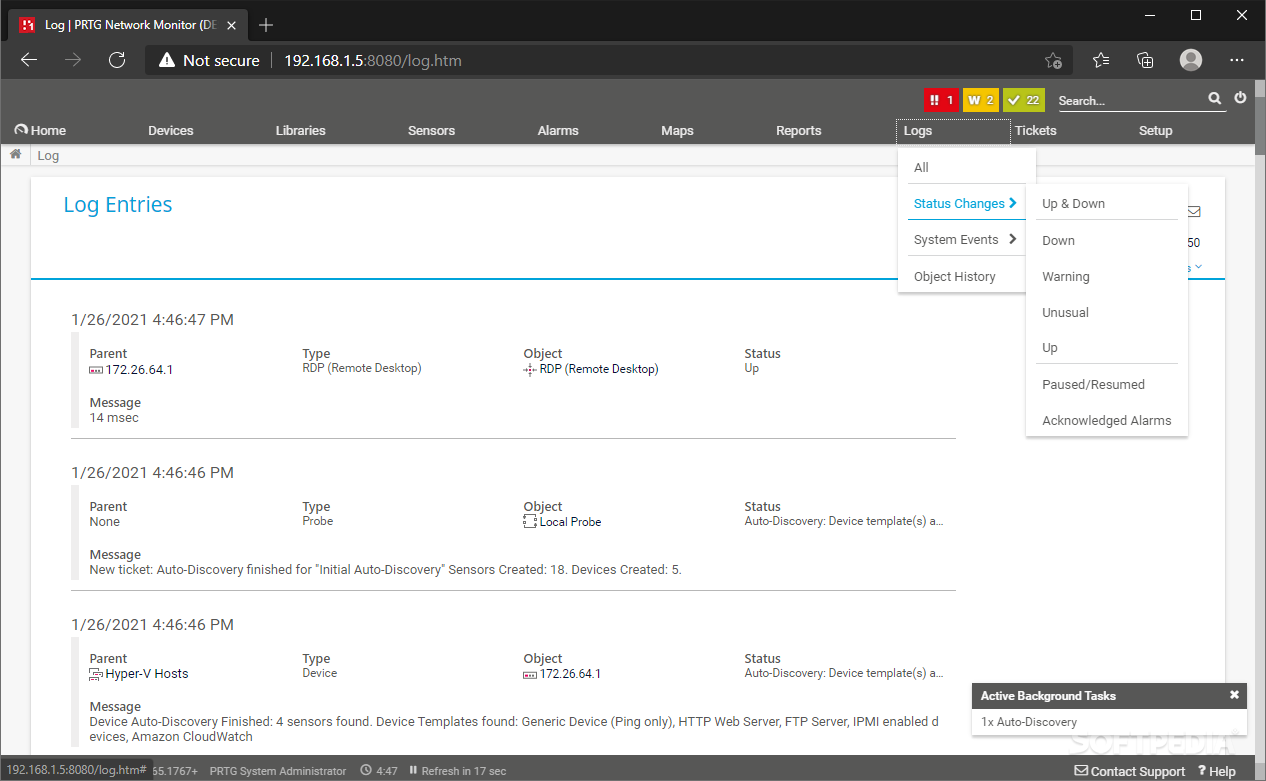Viewport: 1266px width, 781px height.
Task: Expand the Status Changes submenu
Action: (x=965, y=203)
